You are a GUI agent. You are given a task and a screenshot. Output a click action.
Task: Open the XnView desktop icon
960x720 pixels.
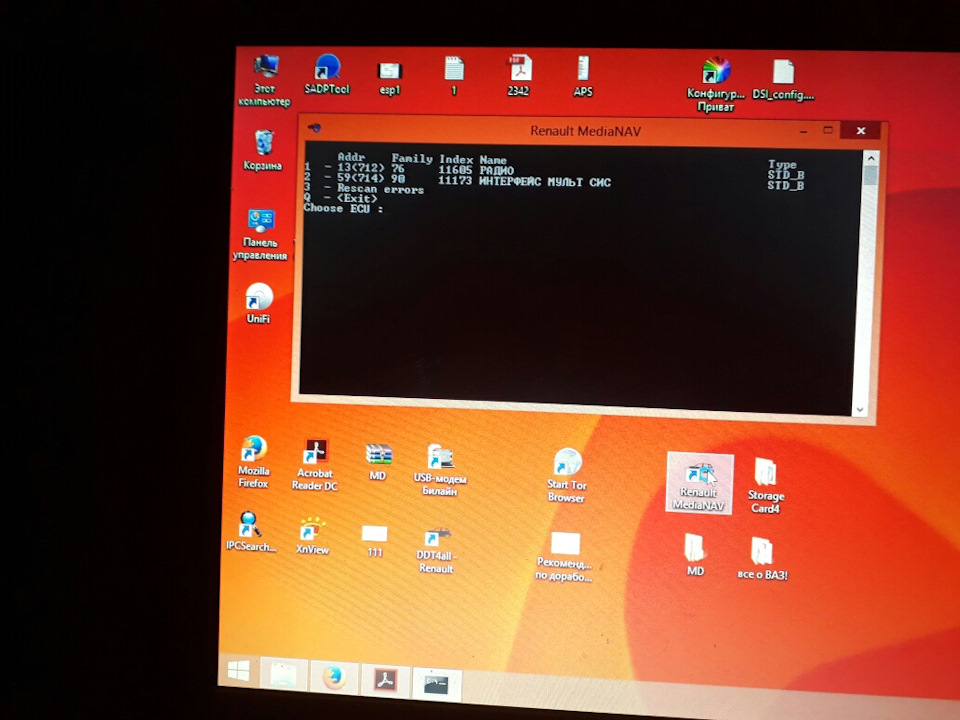coord(313,532)
